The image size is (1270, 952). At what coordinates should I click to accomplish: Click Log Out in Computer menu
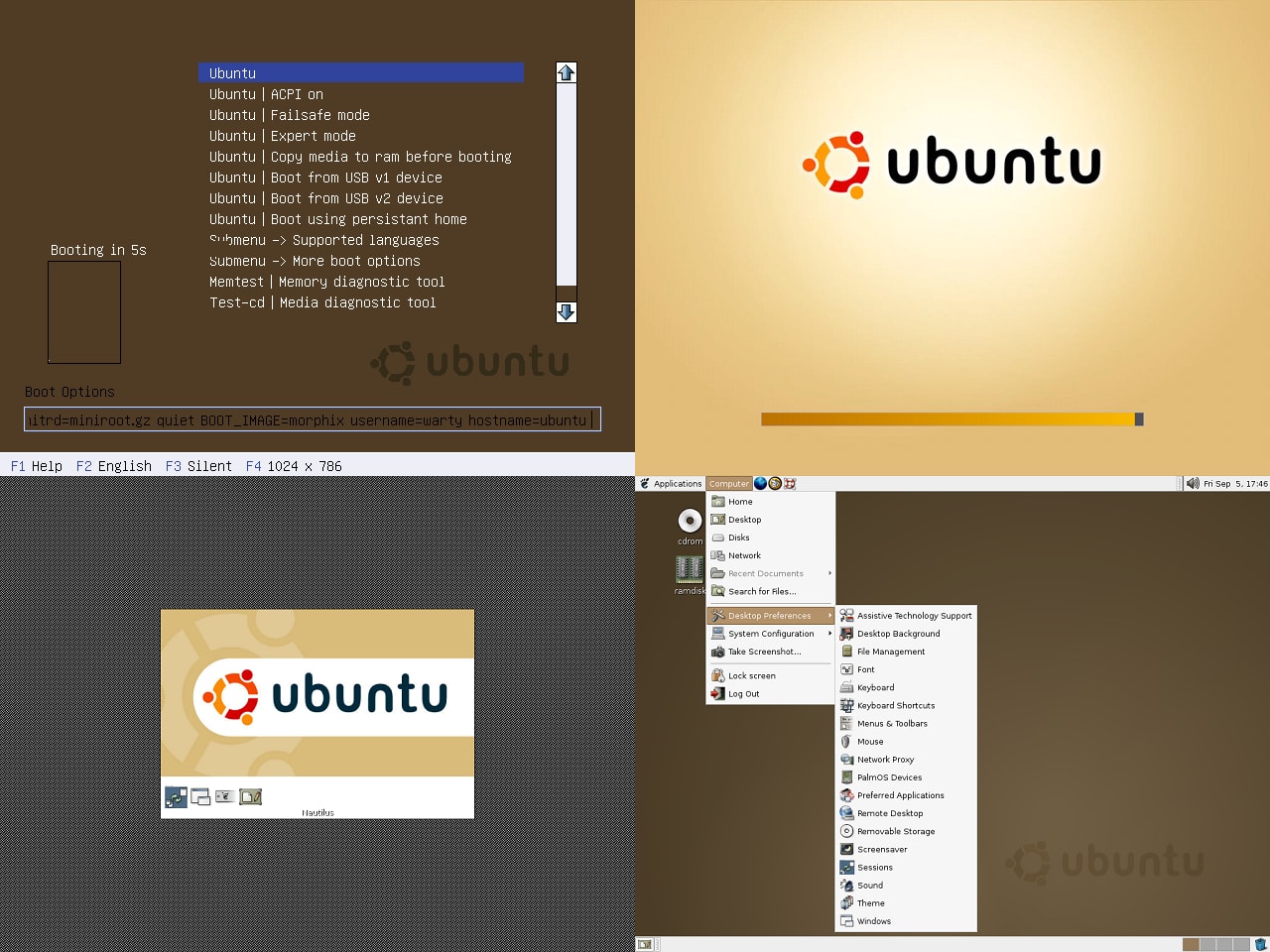pyautogui.click(x=743, y=694)
